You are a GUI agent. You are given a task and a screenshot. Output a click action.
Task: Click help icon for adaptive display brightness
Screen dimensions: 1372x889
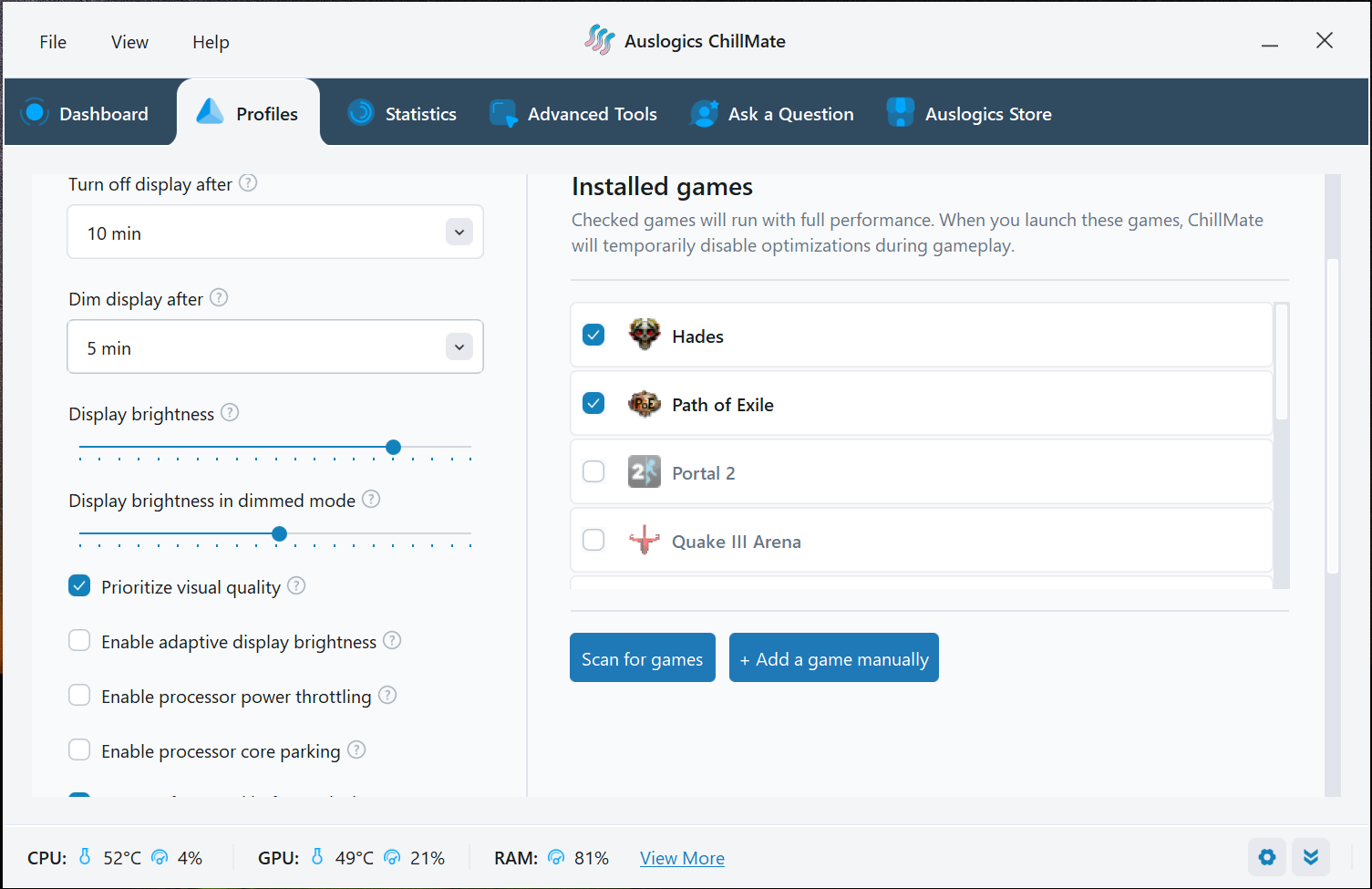point(392,641)
